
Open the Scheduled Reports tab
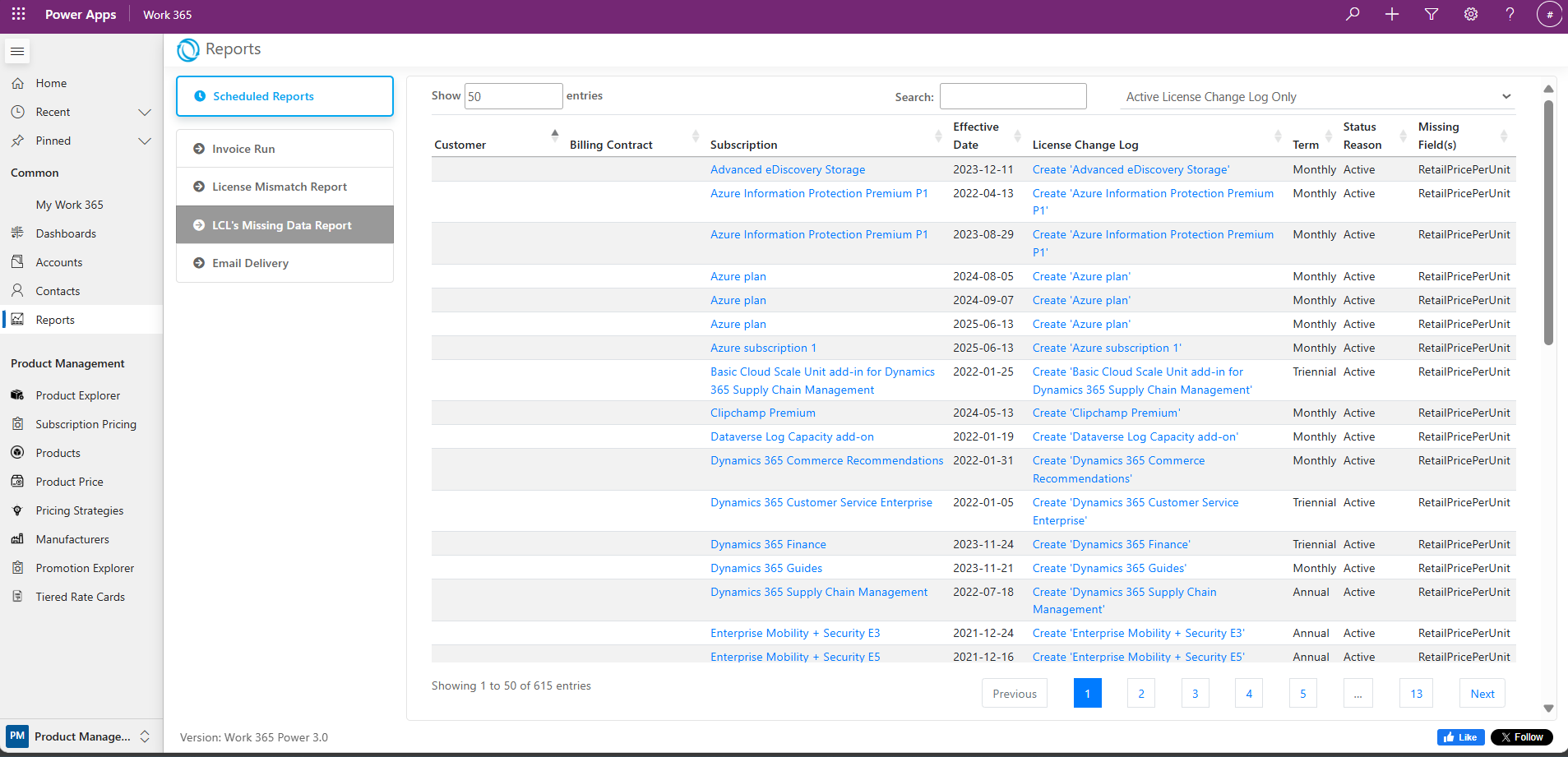click(x=284, y=96)
